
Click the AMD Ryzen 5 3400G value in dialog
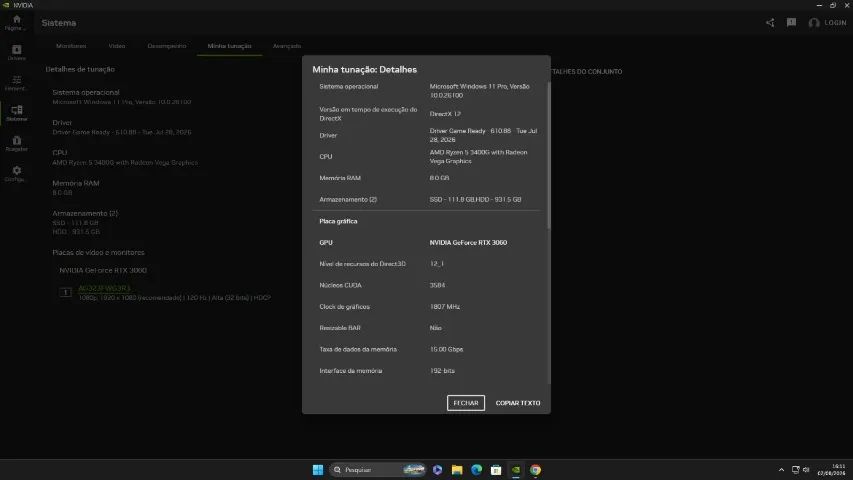coord(478,157)
